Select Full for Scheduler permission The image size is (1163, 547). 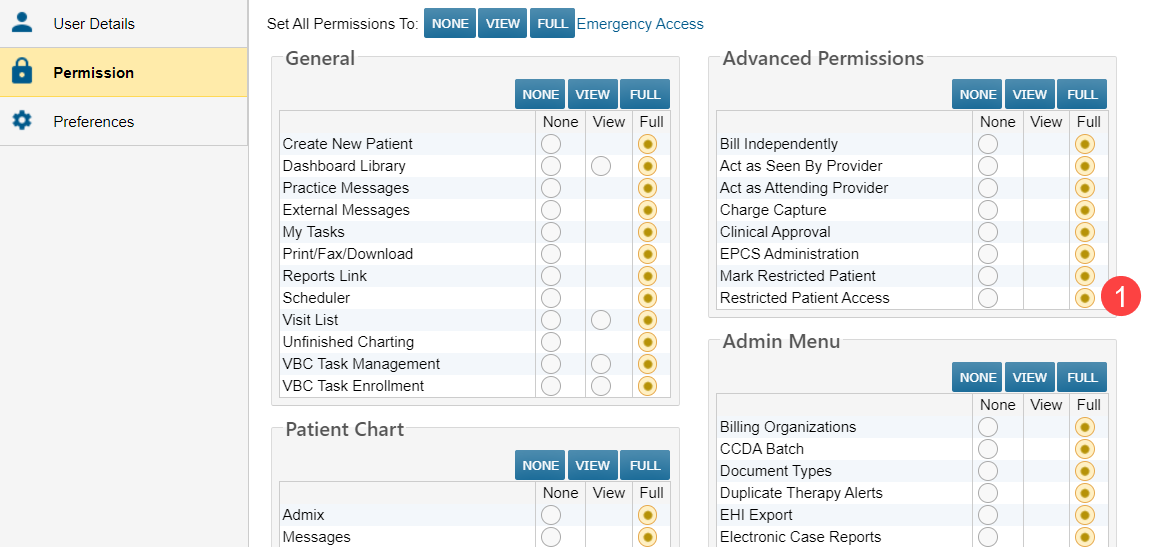point(648,298)
